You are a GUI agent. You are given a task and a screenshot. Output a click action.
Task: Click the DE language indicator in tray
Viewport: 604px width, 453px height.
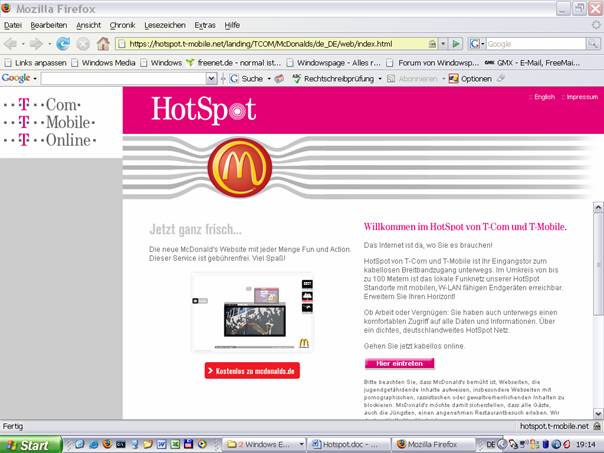coord(490,445)
